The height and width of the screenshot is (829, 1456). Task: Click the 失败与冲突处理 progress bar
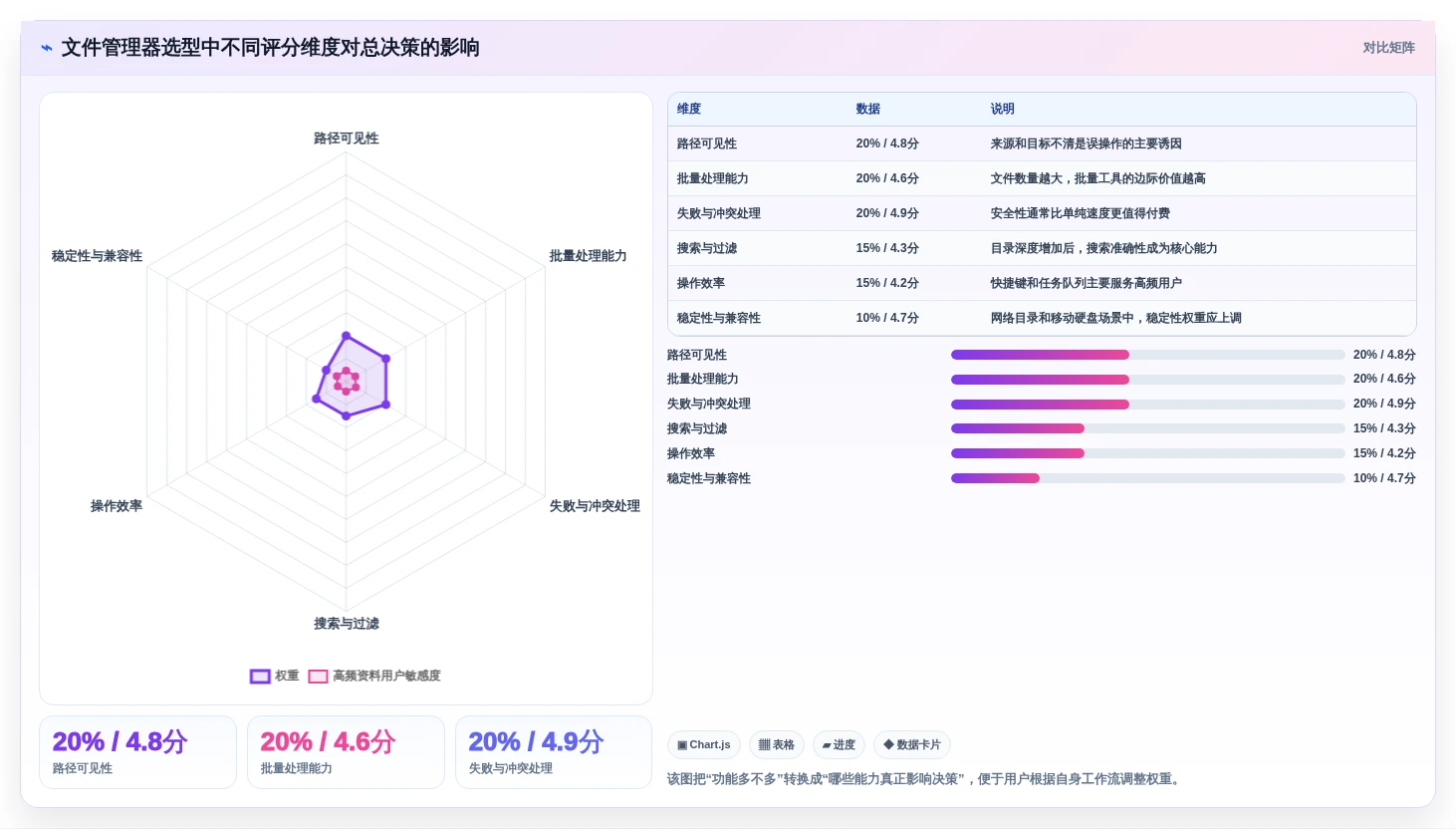pyautogui.click(x=1147, y=405)
